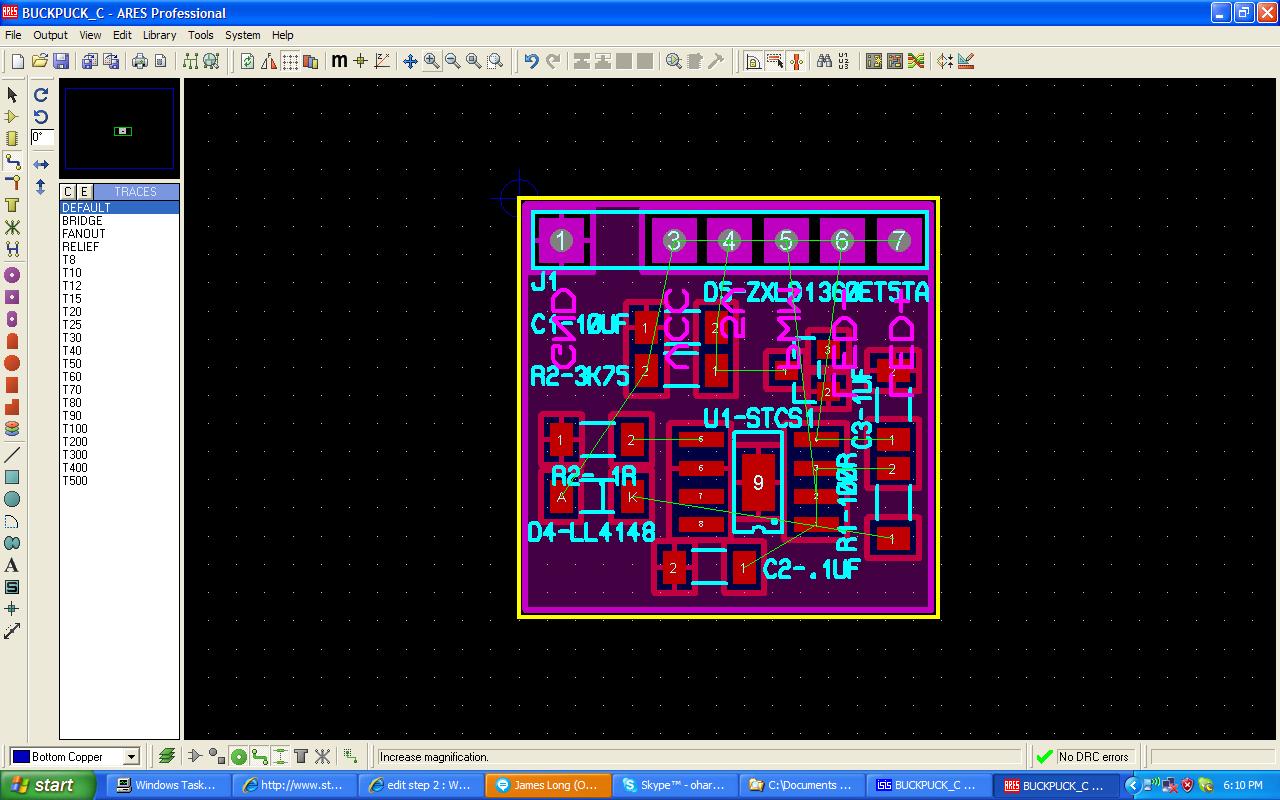Screen dimensions: 1280x800
Task: Select the T500 trace width
Action: point(119,481)
